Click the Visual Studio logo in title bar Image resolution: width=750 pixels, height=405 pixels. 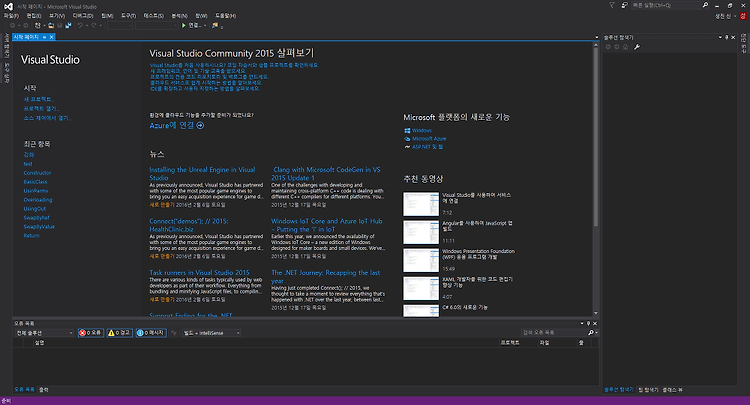[8, 7]
